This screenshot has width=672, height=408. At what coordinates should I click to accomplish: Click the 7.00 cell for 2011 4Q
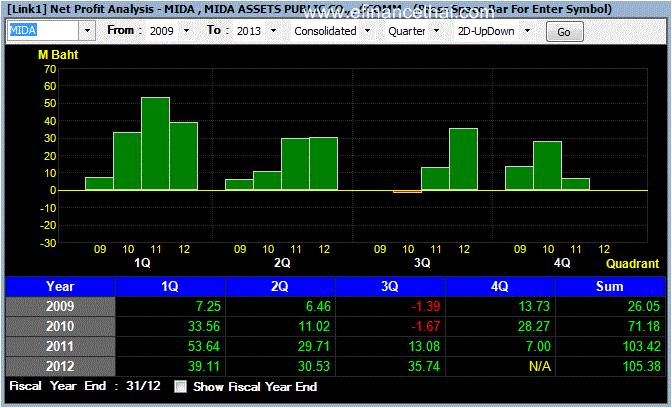(x=500, y=346)
